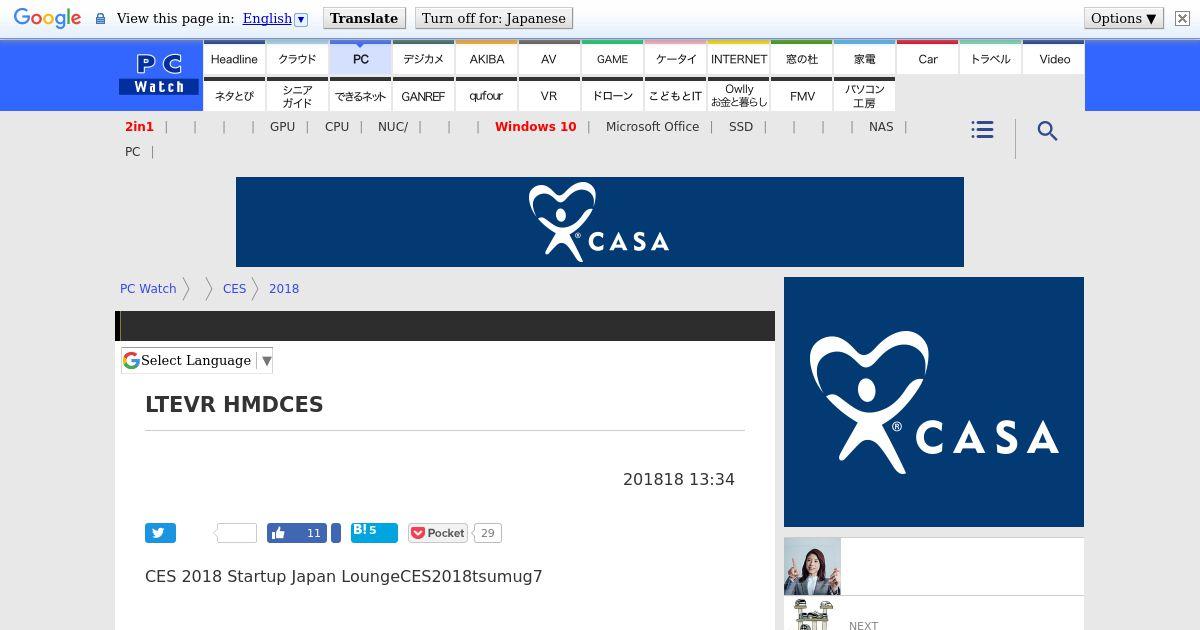Open the Owlly お金と暮らし tab
The width and height of the screenshot is (1200, 630).
coord(738,95)
